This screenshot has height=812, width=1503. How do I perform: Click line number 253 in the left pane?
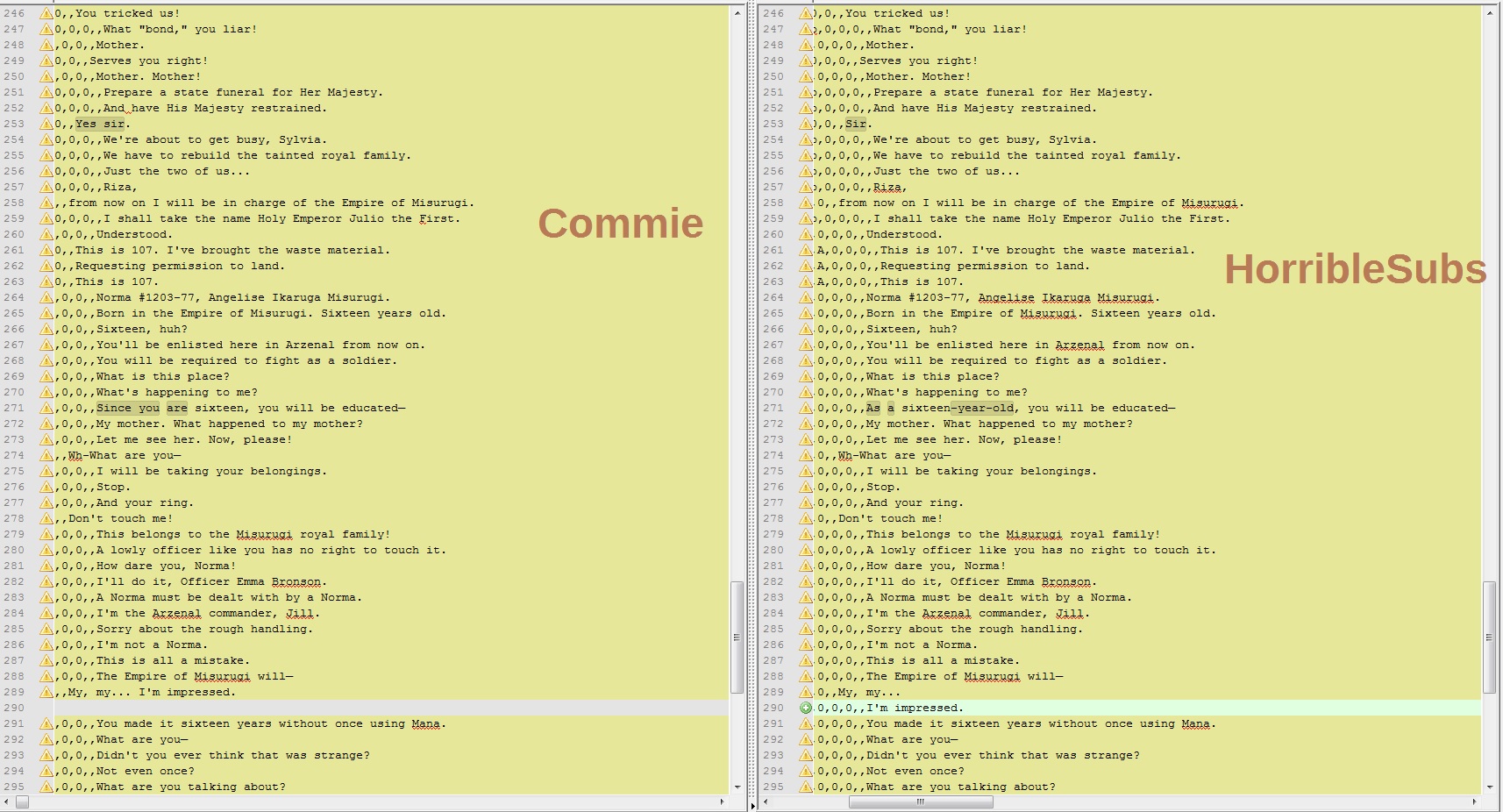(x=13, y=124)
